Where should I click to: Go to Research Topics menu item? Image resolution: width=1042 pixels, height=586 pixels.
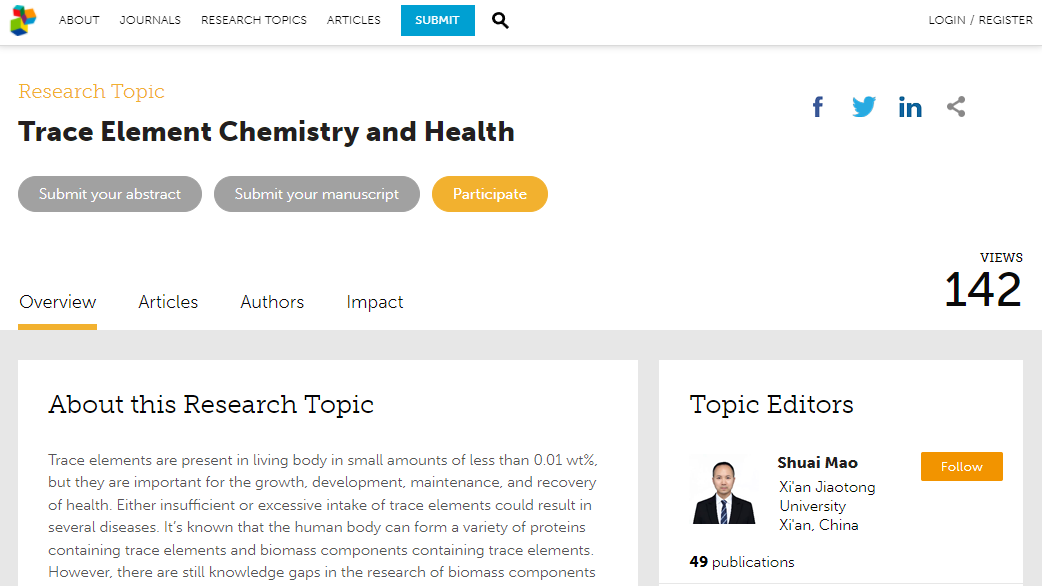(254, 20)
